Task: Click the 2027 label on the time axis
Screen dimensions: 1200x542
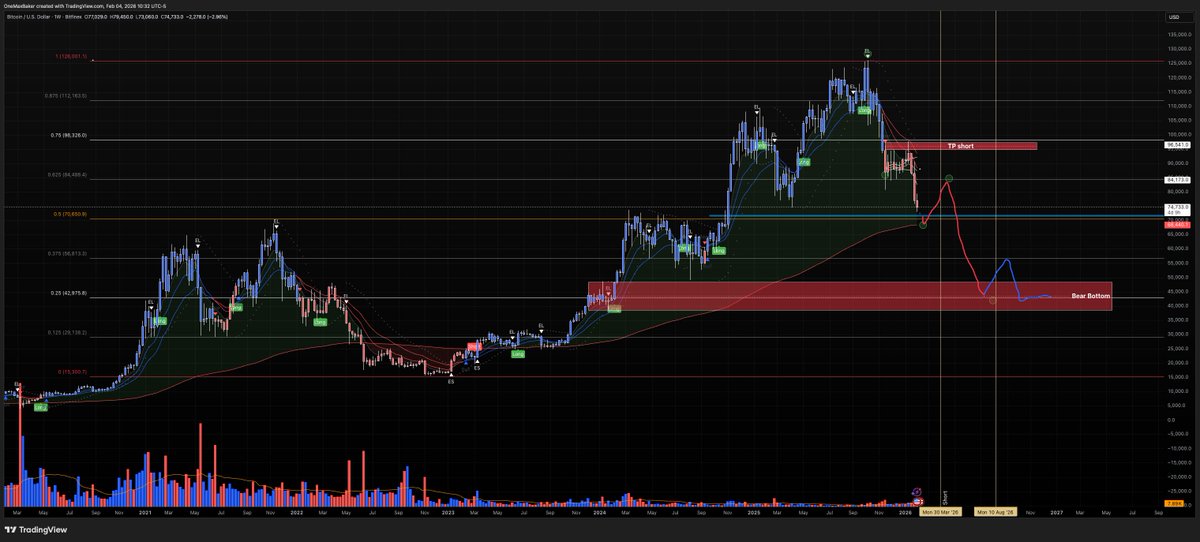Action: [x=1058, y=511]
